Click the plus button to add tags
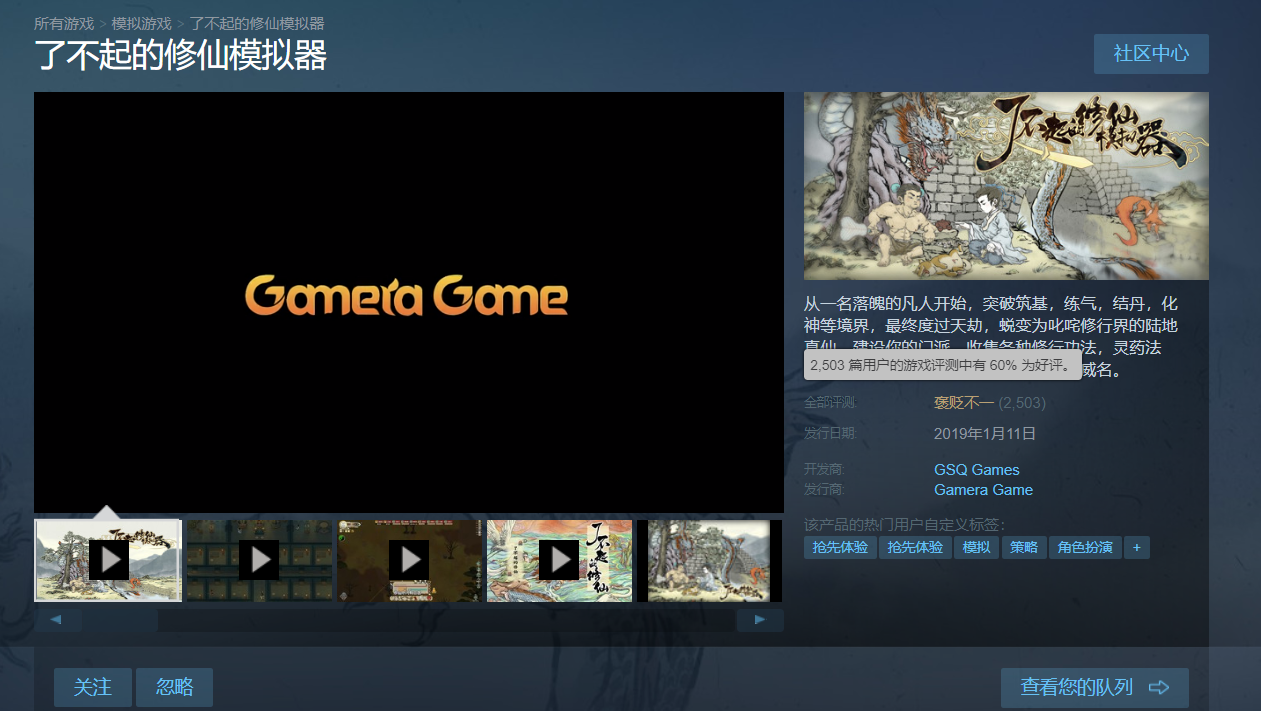Screen dimensions: 1261x711 point(1136,548)
